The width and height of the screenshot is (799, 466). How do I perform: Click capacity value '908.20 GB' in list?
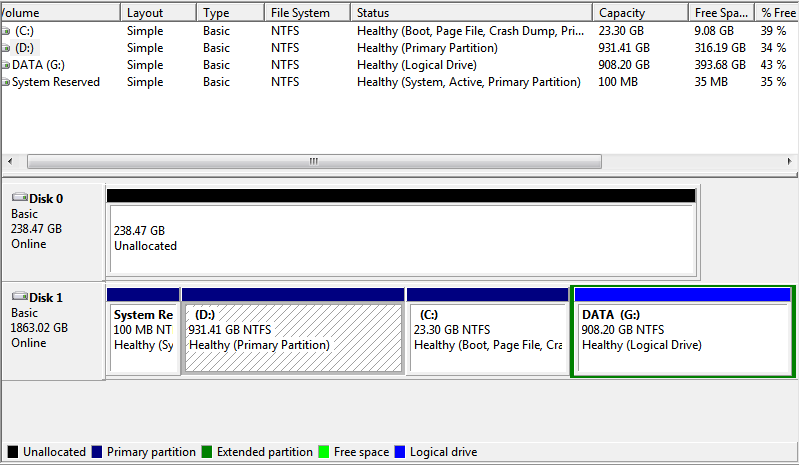pos(624,65)
